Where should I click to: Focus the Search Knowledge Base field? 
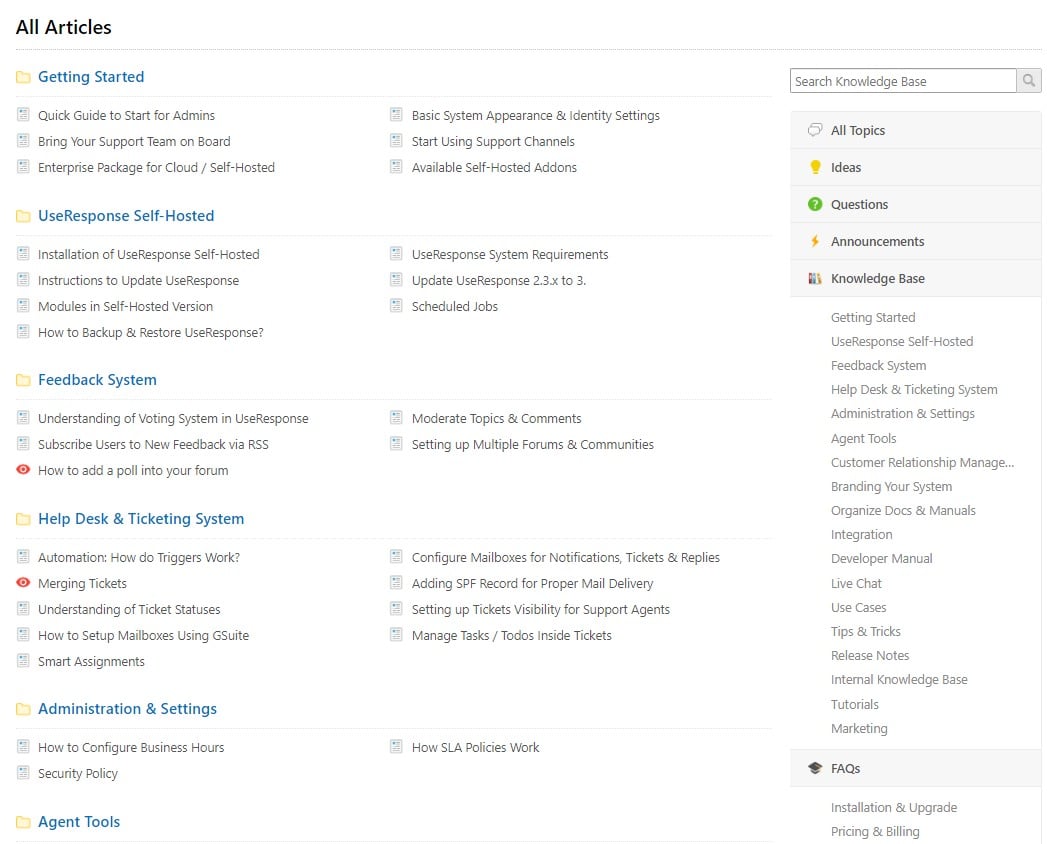[x=902, y=81]
